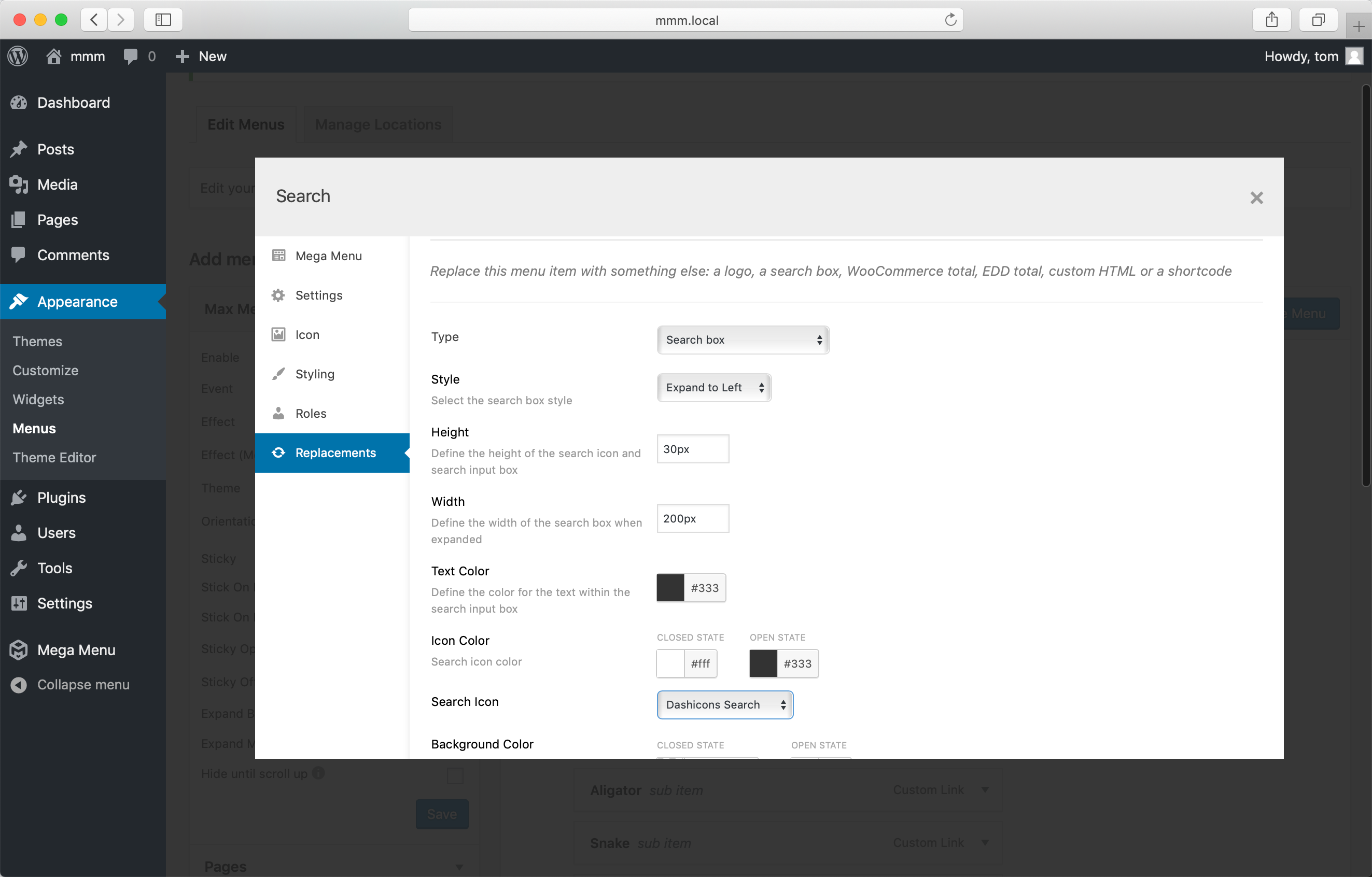
Task: Click the Mega Menu cube icon in sidebar
Action: 19,650
